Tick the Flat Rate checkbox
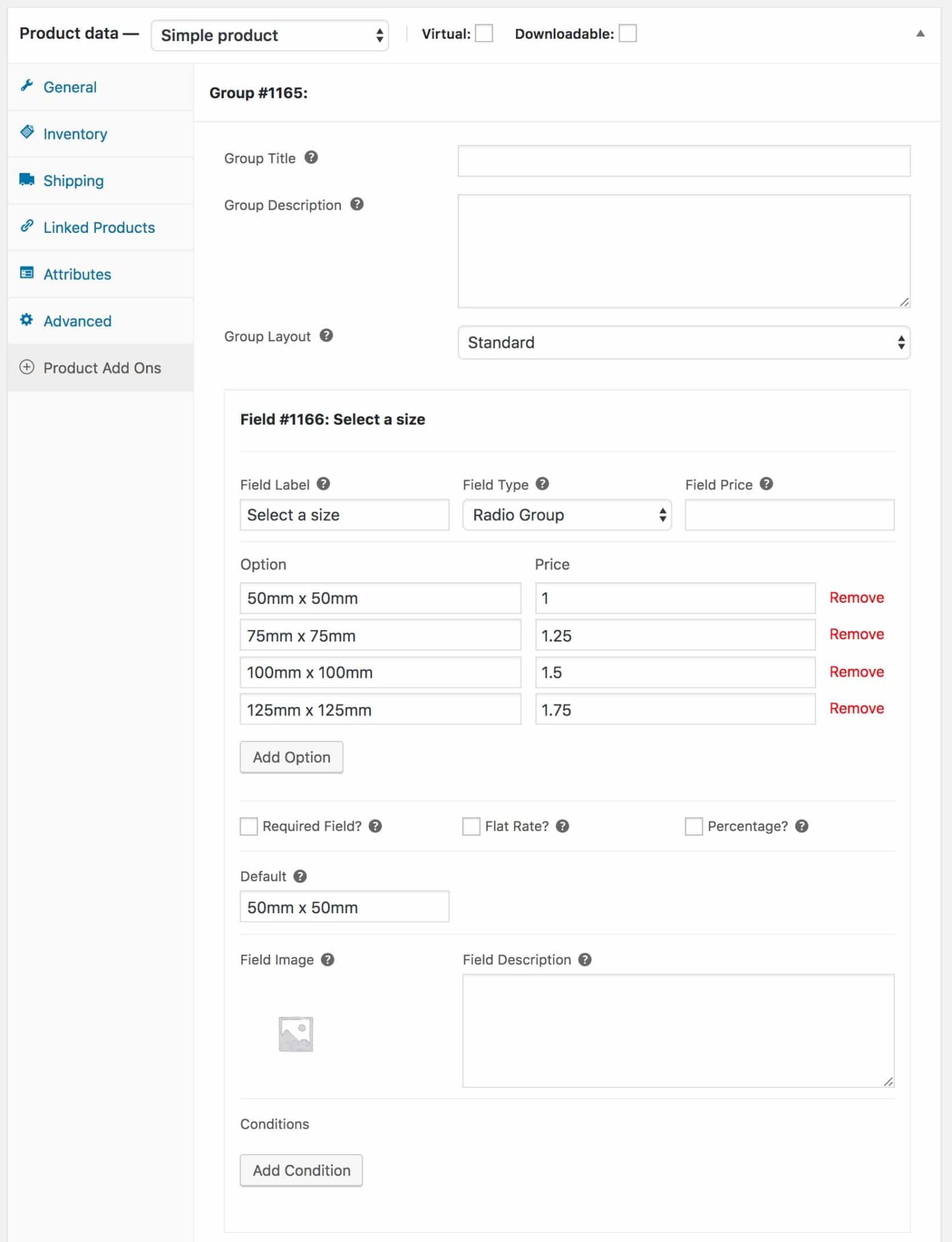Image resolution: width=952 pixels, height=1242 pixels. [471, 827]
